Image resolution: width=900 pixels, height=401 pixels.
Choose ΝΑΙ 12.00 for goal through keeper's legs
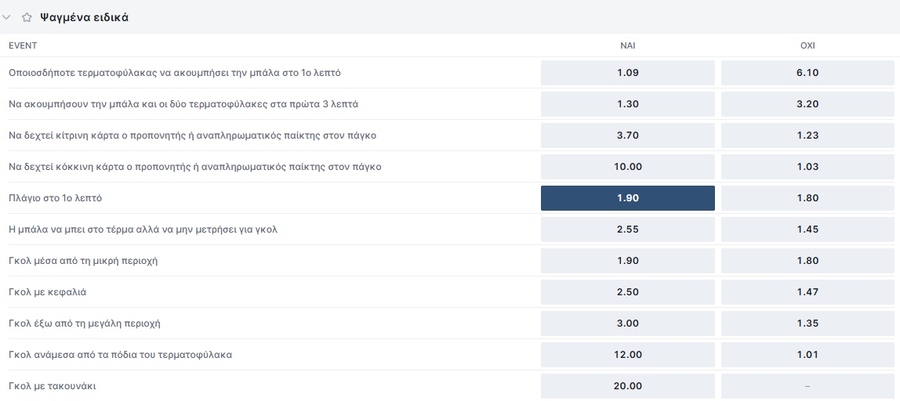coord(628,355)
